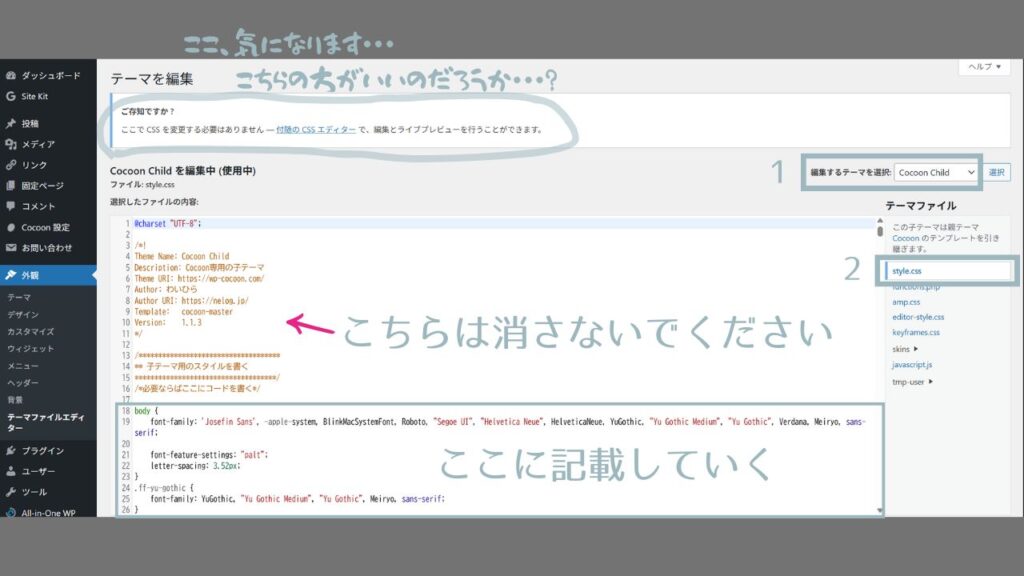Open the メディア menu label

point(38,144)
